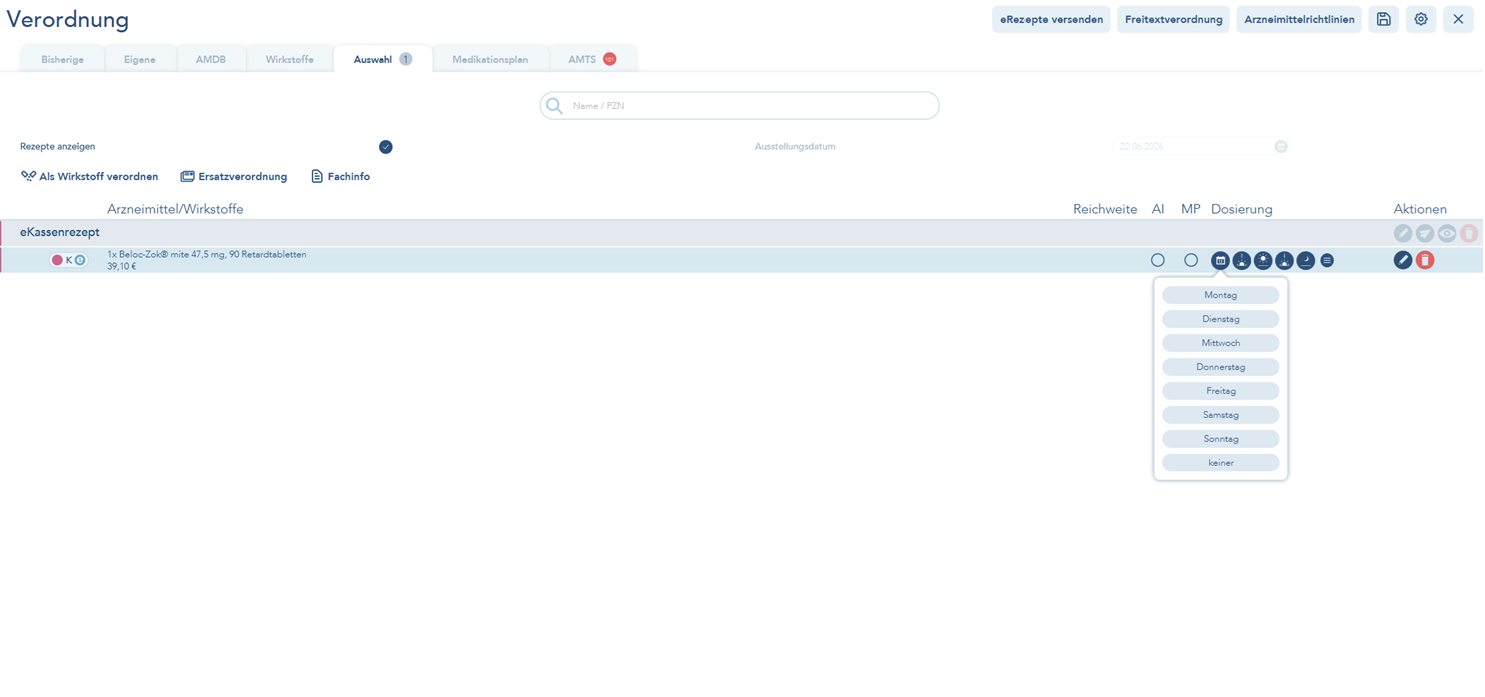
Task: Choose Mittwoch from the weekday dropdown
Action: tap(1221, 343)
